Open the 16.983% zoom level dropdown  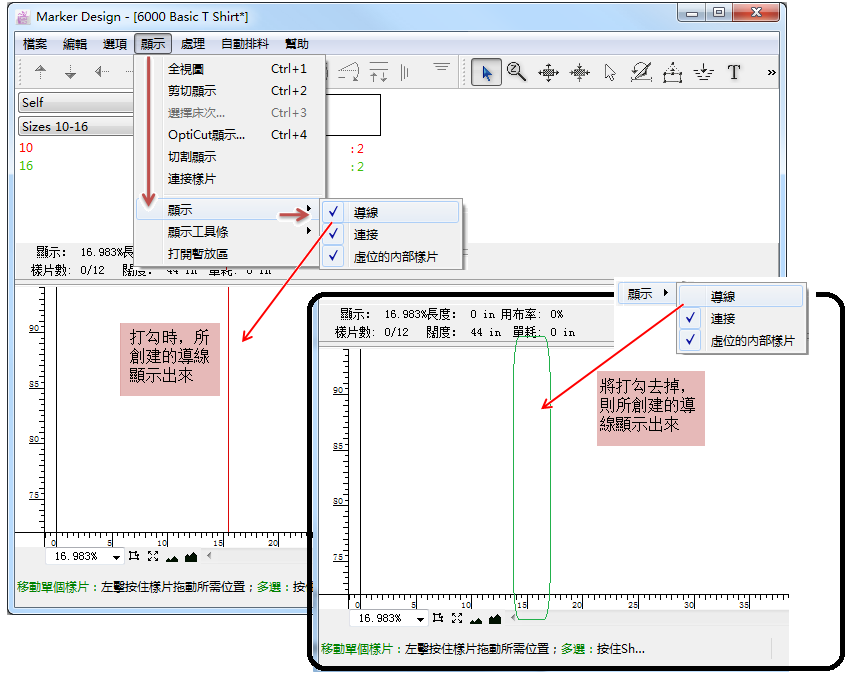click(x=117, y=557)
